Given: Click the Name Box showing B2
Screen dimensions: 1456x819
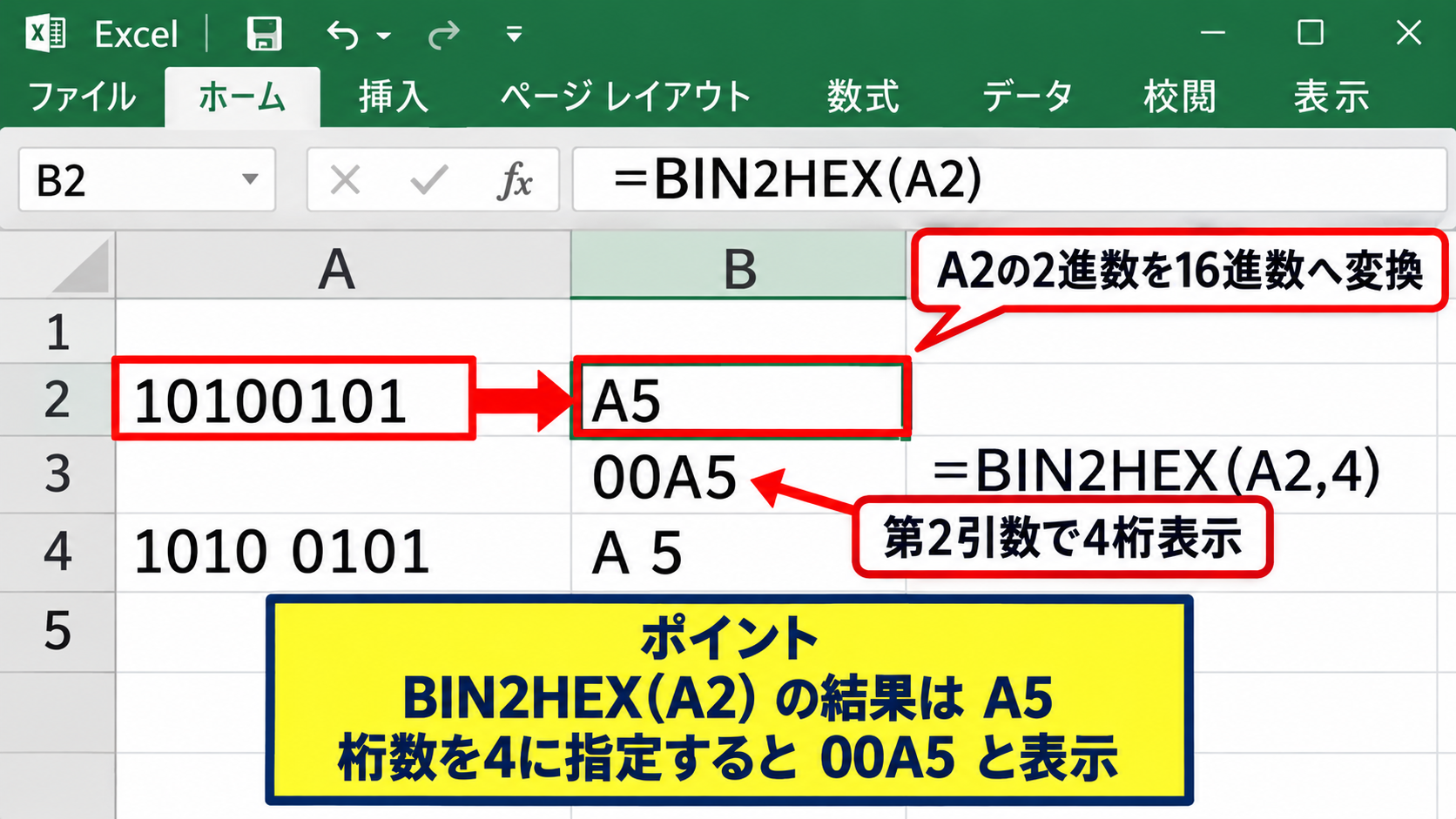Looking at the screenshot, I should pos(146,180).
